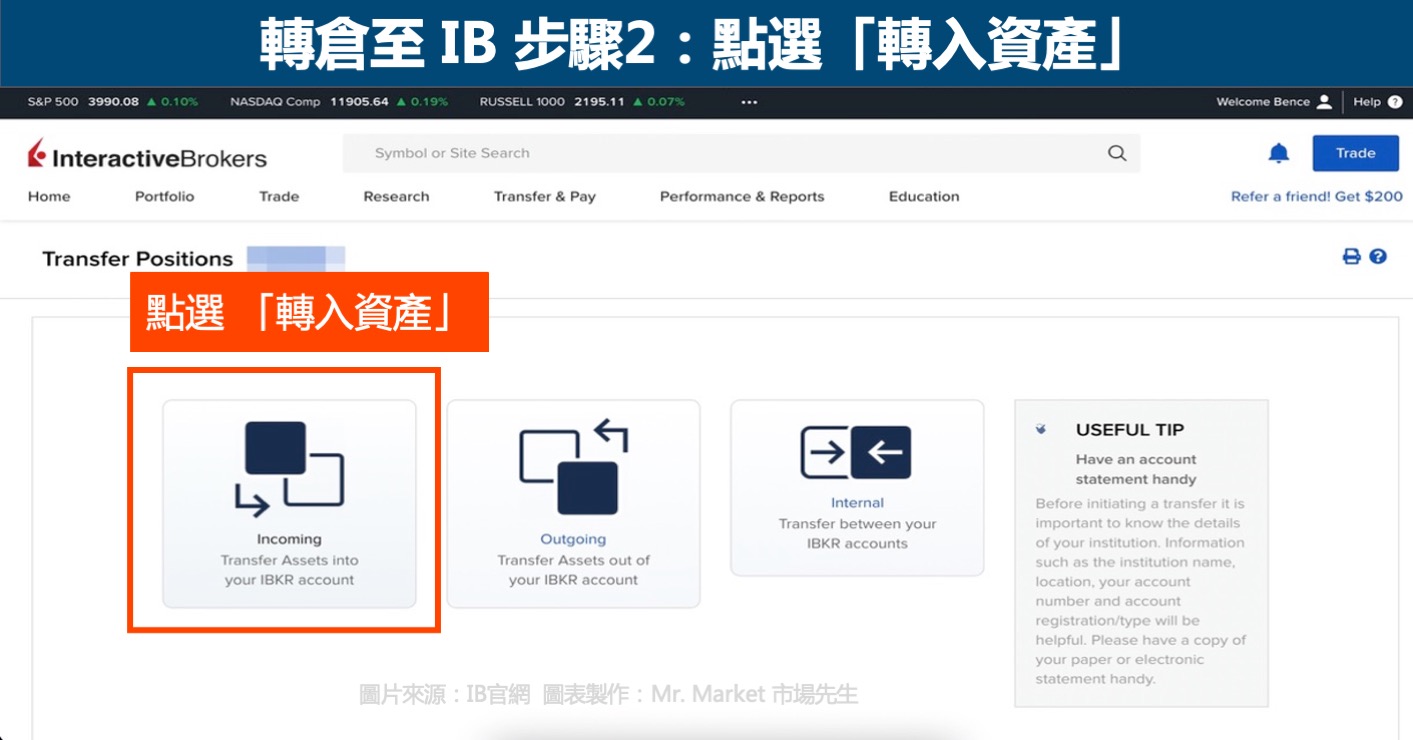Open the Home menu
The height and width of the screenshot is (740, 1413).
point(49,196)
